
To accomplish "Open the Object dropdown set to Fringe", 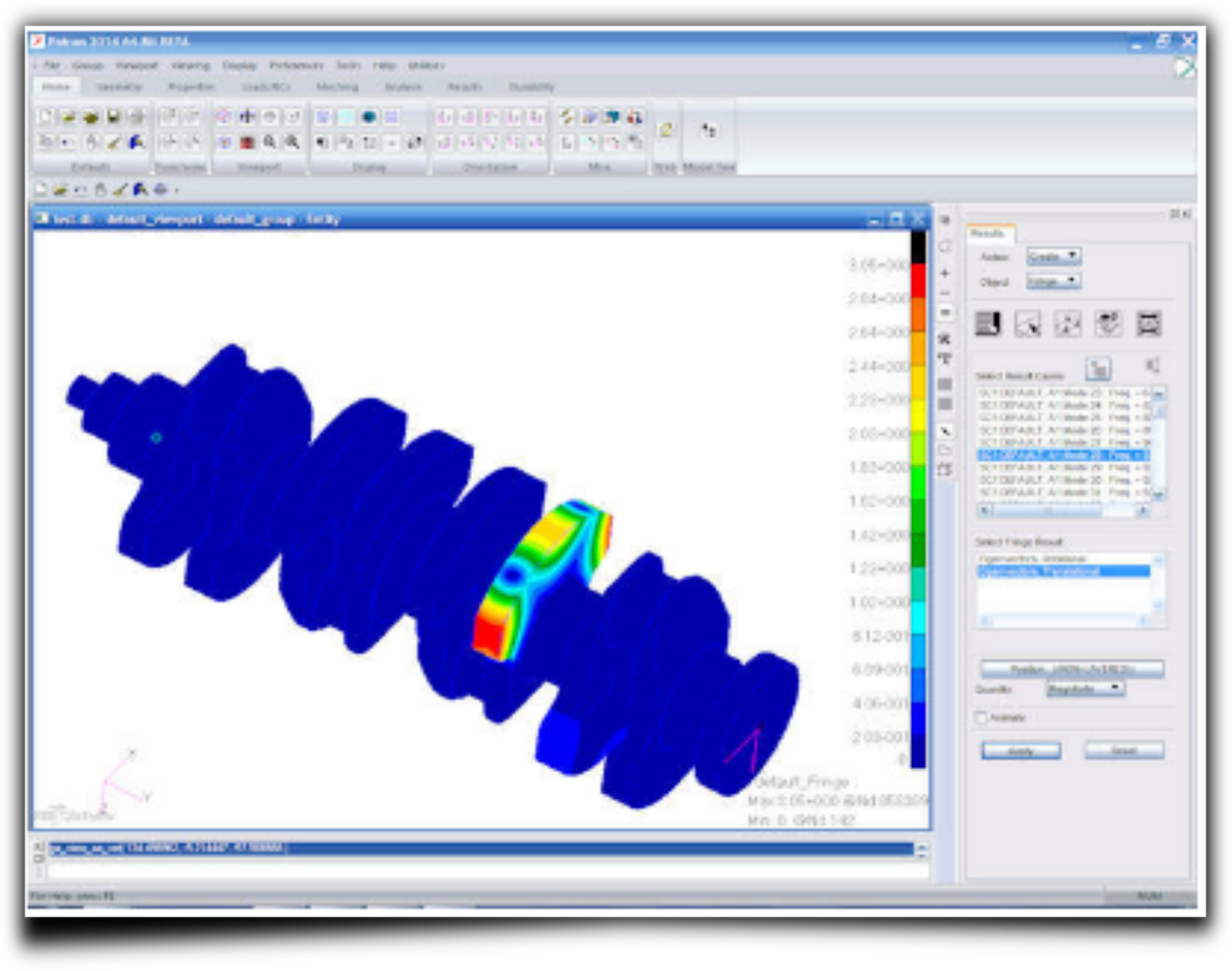I will tap(1053, 282).
